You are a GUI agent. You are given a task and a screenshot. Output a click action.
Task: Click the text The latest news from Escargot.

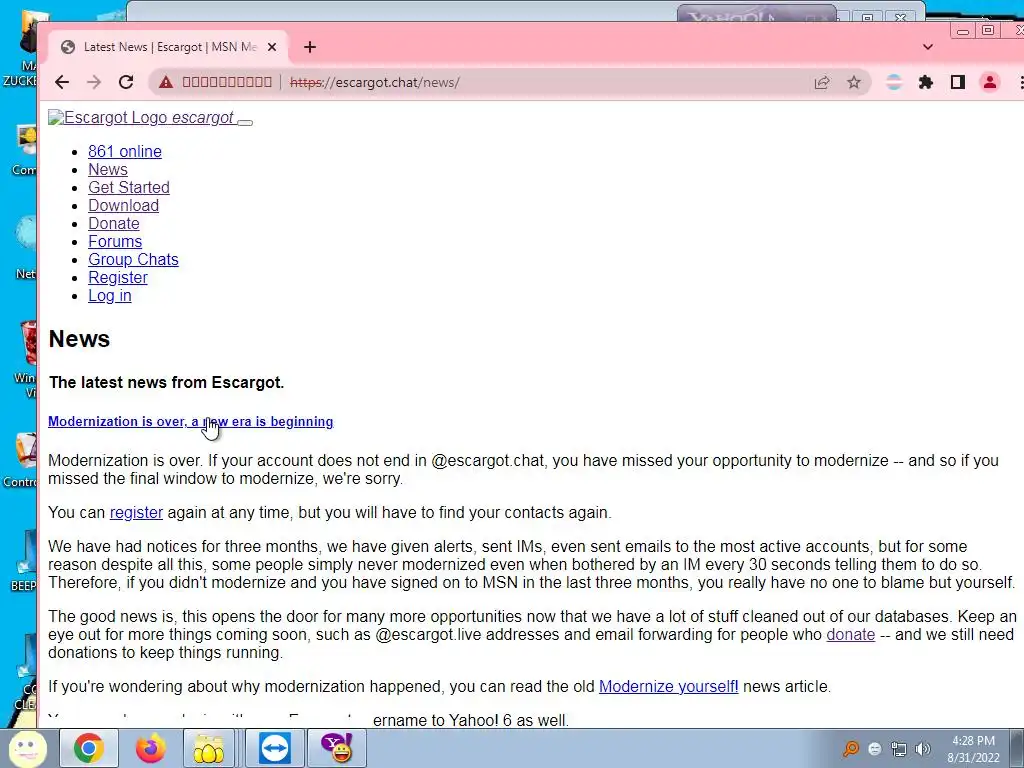click(167, 383)
